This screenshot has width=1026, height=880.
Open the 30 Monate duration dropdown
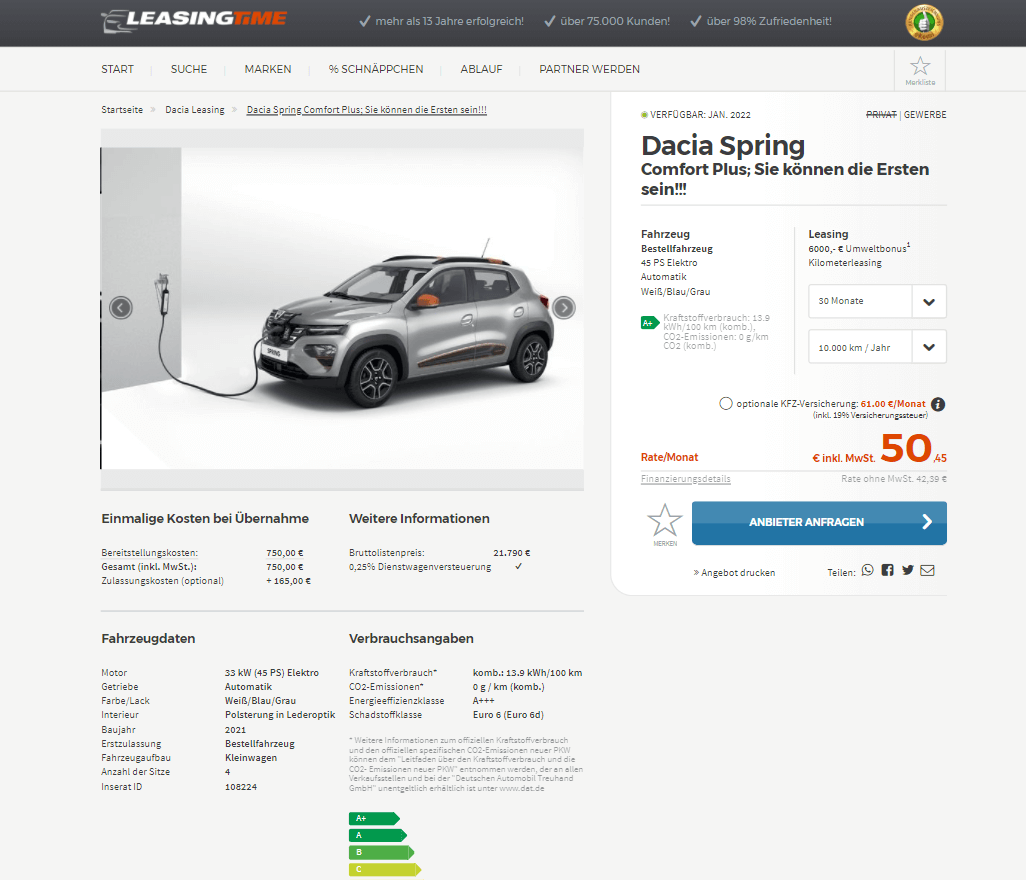[877, 301]
